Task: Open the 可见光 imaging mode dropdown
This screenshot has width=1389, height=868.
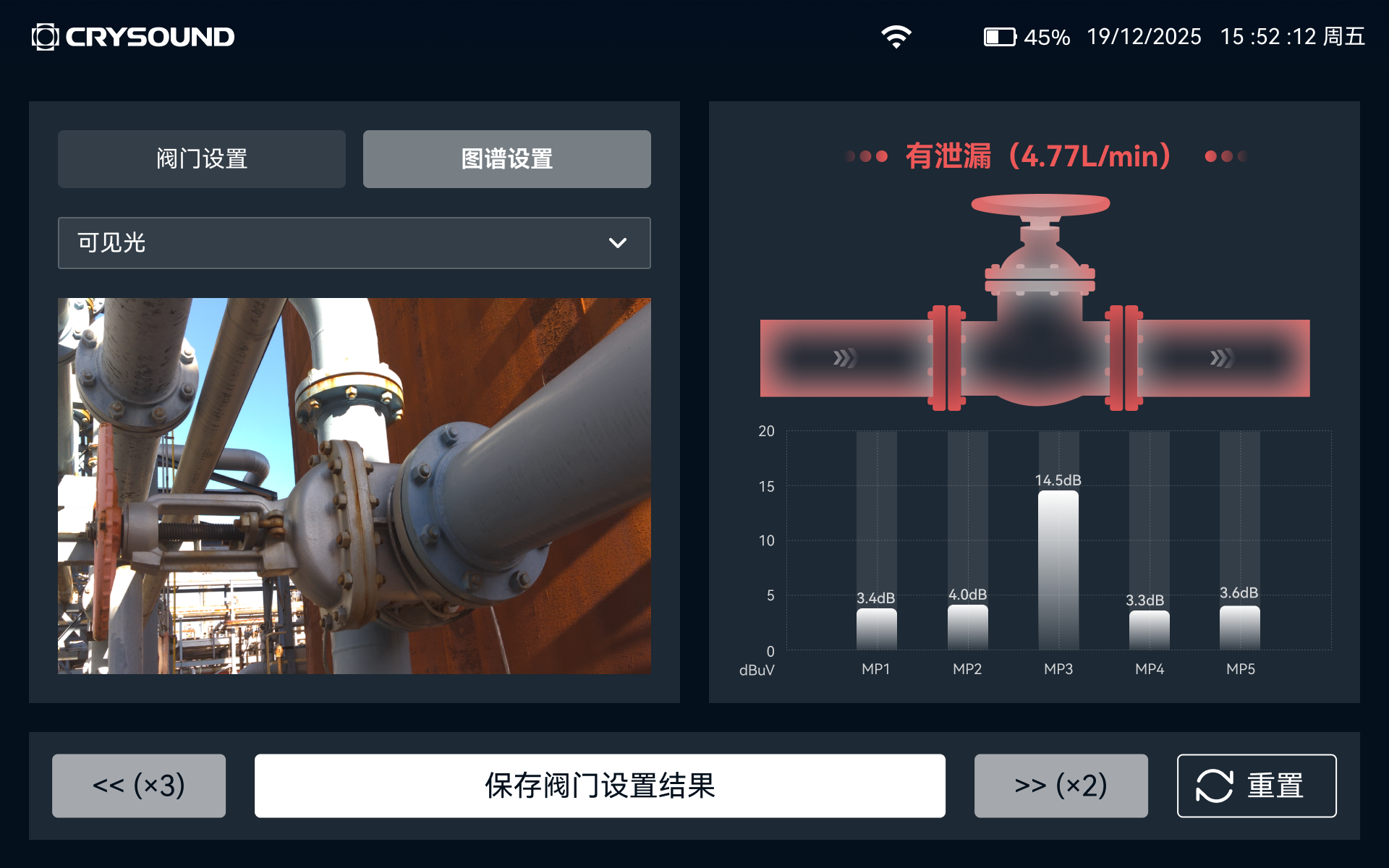Action: 354,243
